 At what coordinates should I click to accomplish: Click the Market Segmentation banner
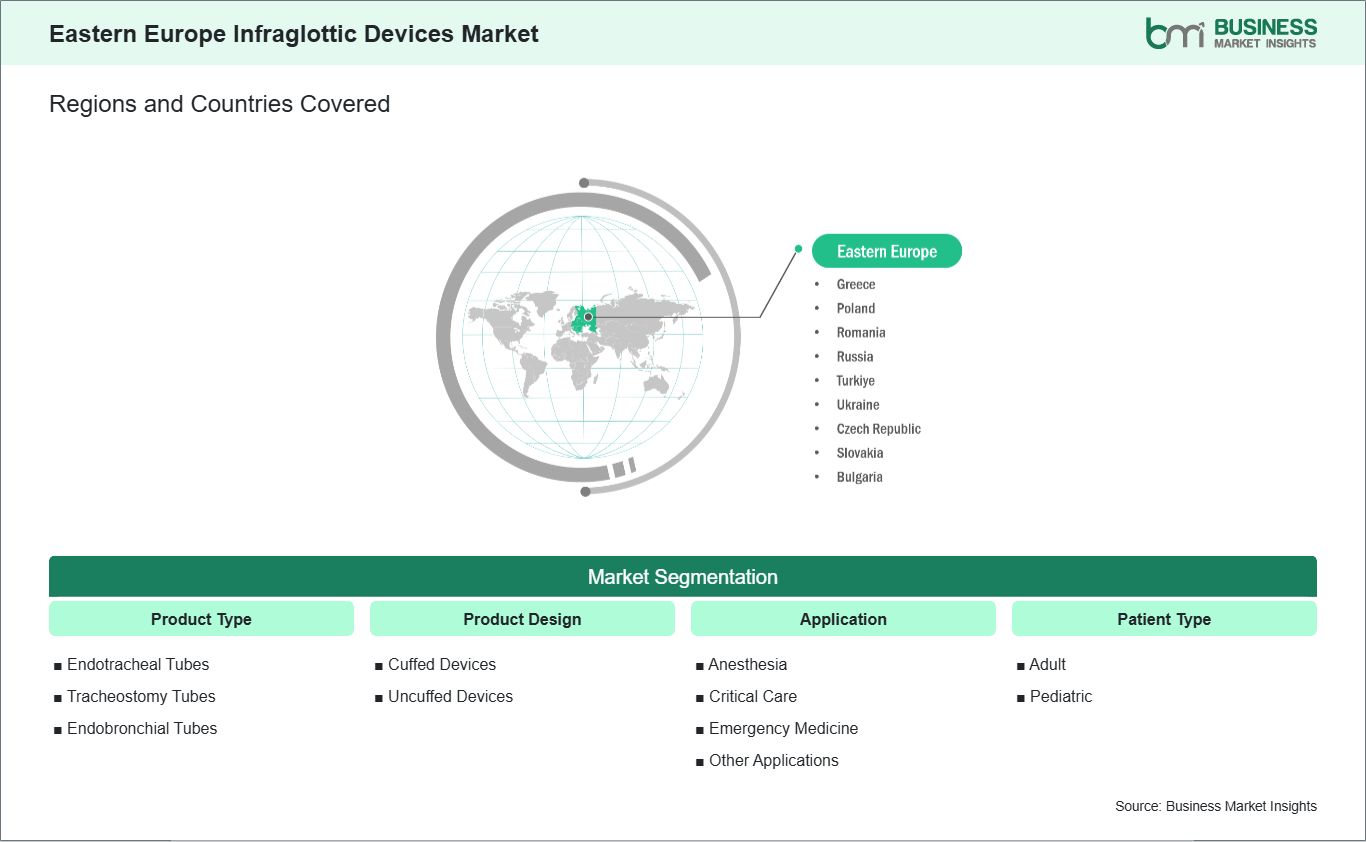pyautogui.click(x=683, y=577)
